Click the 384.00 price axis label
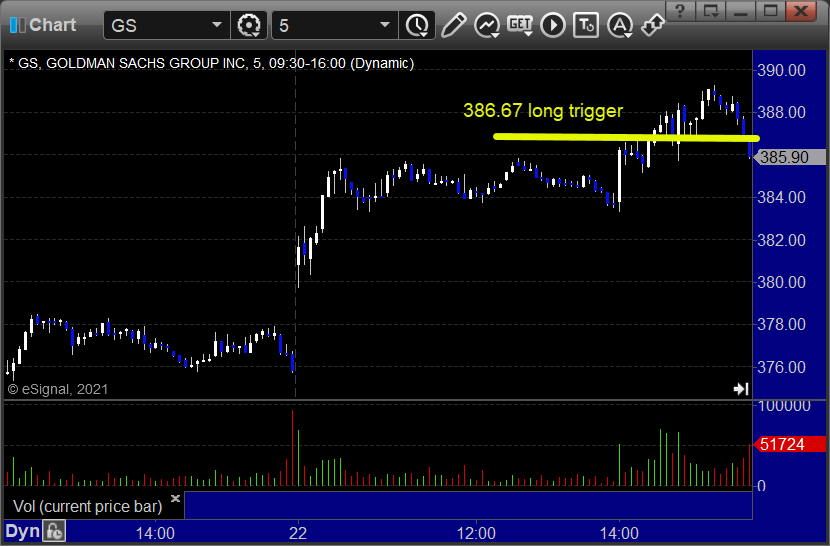830x546 pixels. click(781, 198)
